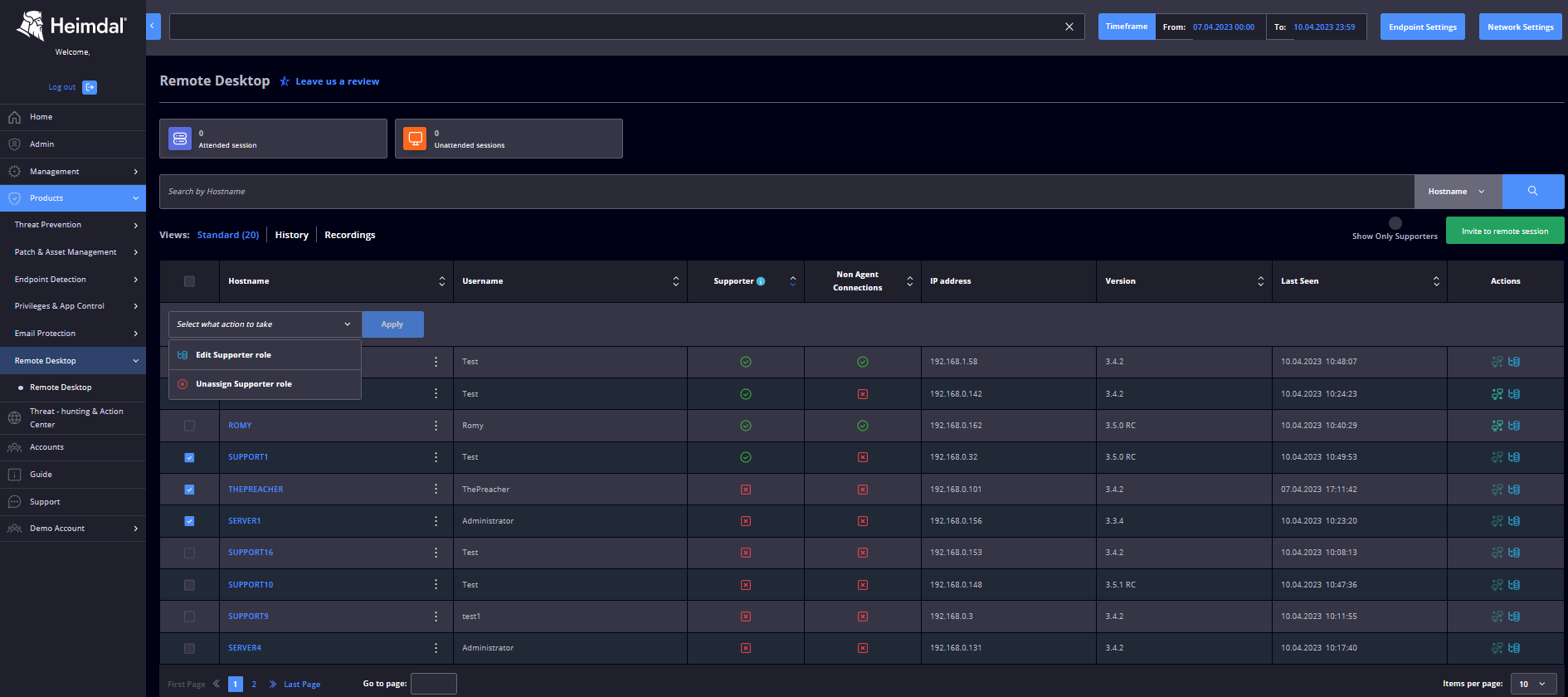Click the blue search magnifier button
The height and width of the screenshot is (697, 1568).
tap(1532, 192)
